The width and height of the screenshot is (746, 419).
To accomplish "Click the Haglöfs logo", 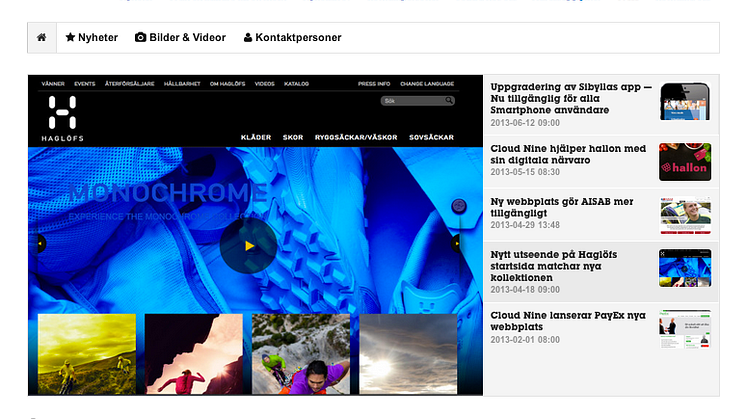I will point(62,118).
